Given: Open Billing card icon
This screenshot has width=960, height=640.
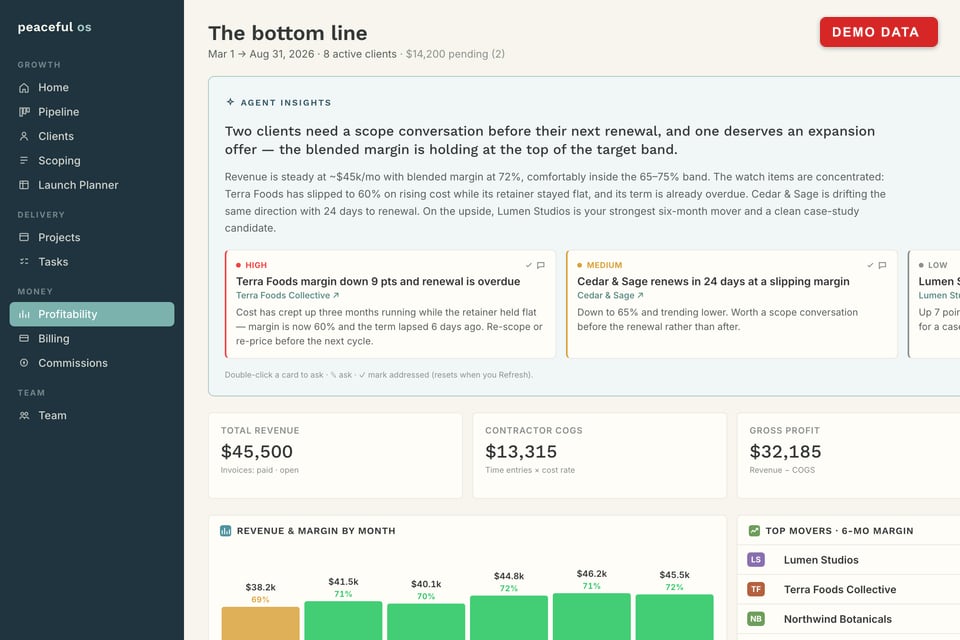Looking at the screenshot, I should pyautogui.click(x=24, y=338).
